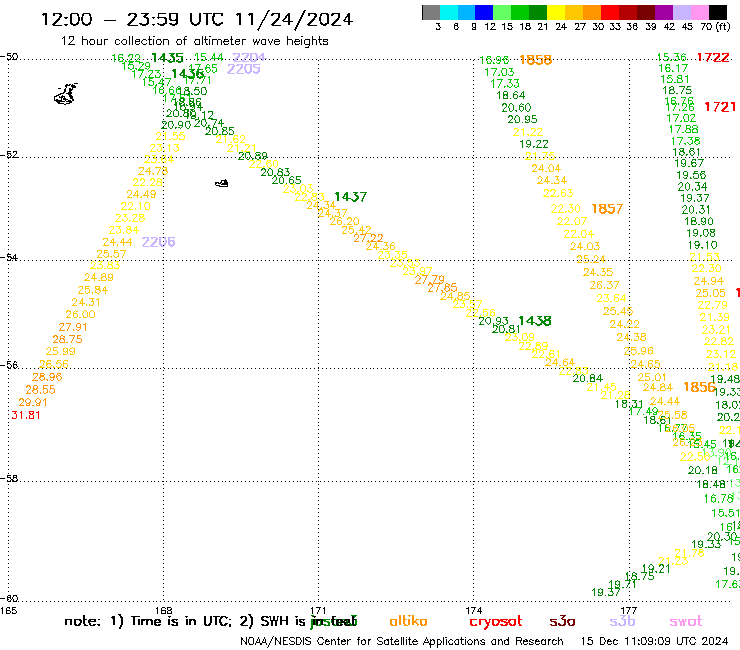The height and width of the screenshot is (650, 740).
Task: Select the dark blue legend swatch
Action: coord(484,12)
